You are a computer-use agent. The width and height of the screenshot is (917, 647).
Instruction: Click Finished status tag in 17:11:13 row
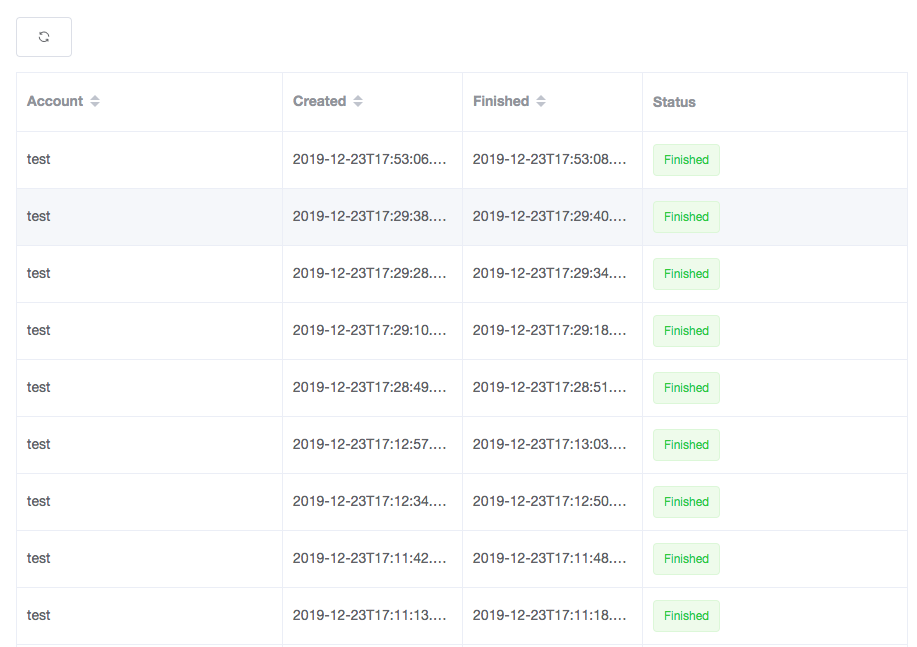pyautogui.click(x=686, y=616)
